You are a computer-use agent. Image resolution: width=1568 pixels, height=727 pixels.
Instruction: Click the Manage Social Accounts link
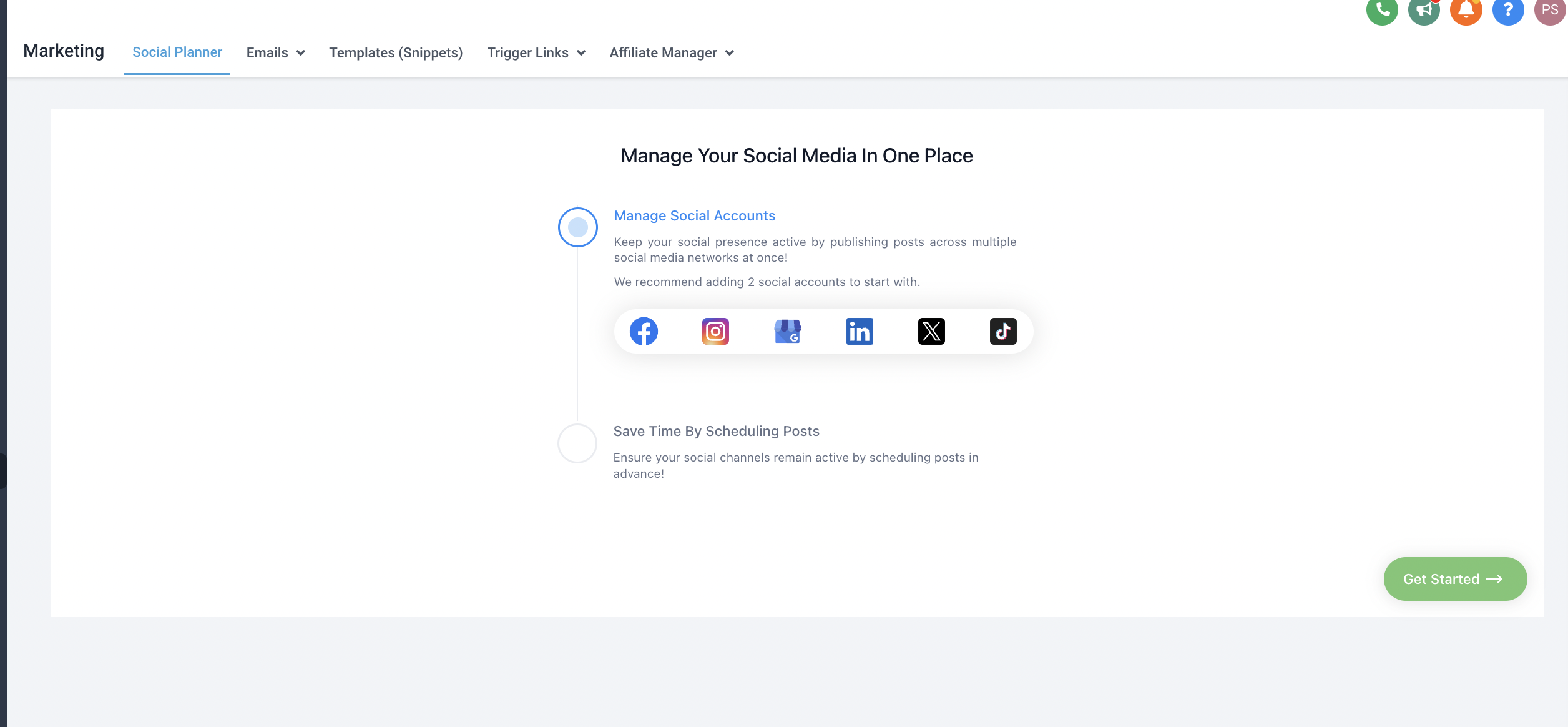(694, 216)
